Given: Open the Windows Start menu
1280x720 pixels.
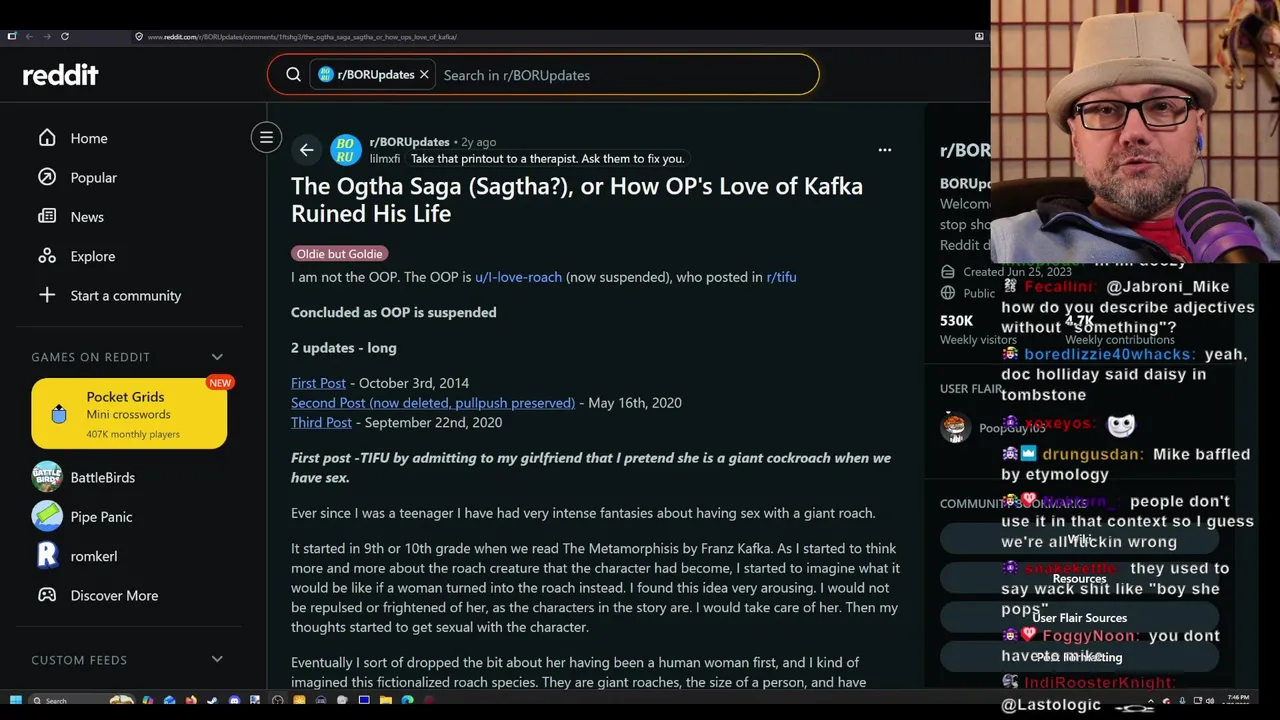Looking at the screenshot, I should point(16,700).
